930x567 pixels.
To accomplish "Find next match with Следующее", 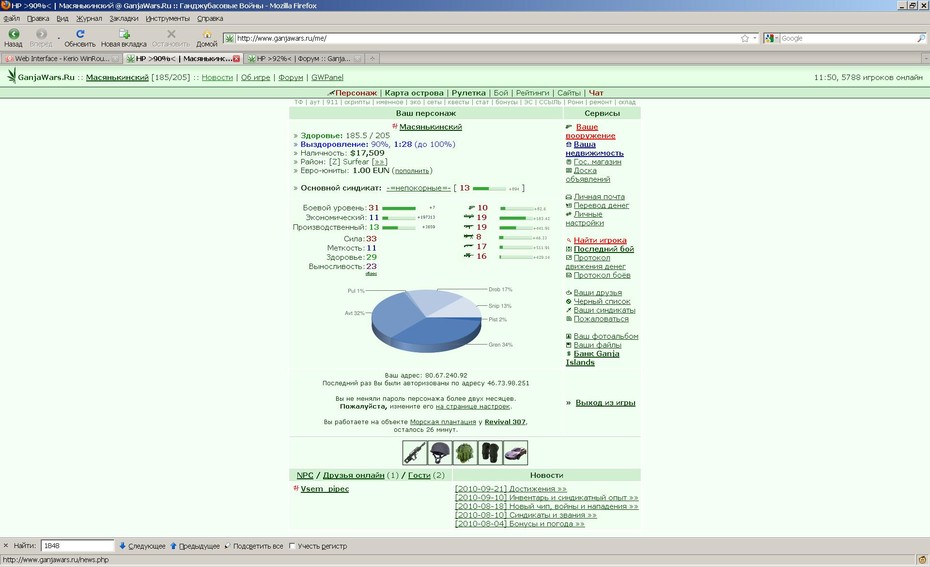I will click(142, 546).
